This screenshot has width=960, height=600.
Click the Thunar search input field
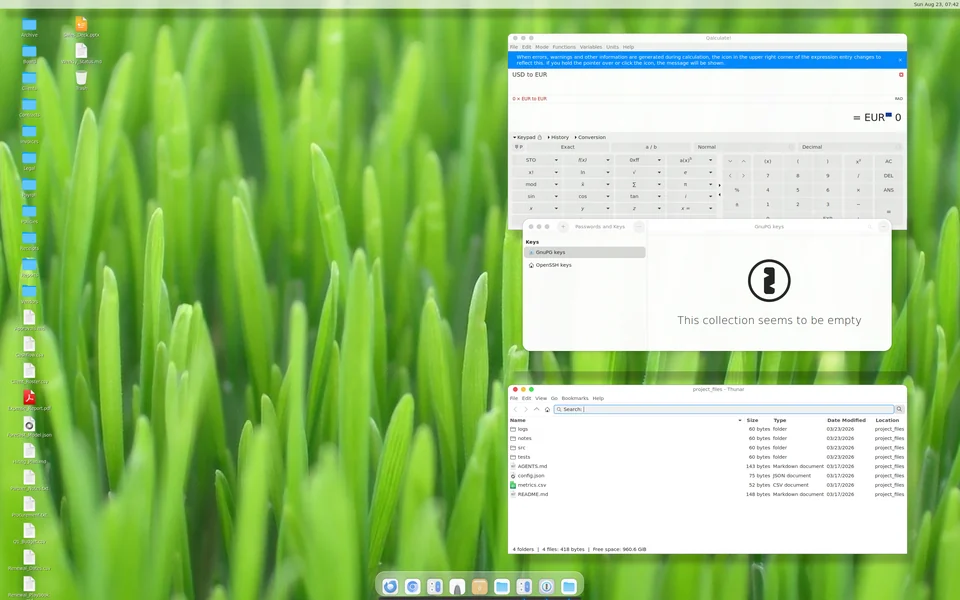point(724,409)
